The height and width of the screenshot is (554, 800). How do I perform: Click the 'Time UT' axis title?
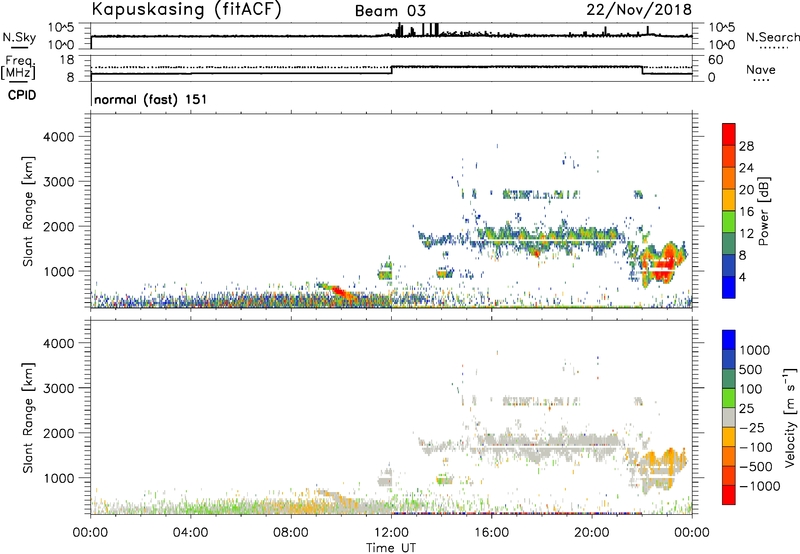click(391, 548)
